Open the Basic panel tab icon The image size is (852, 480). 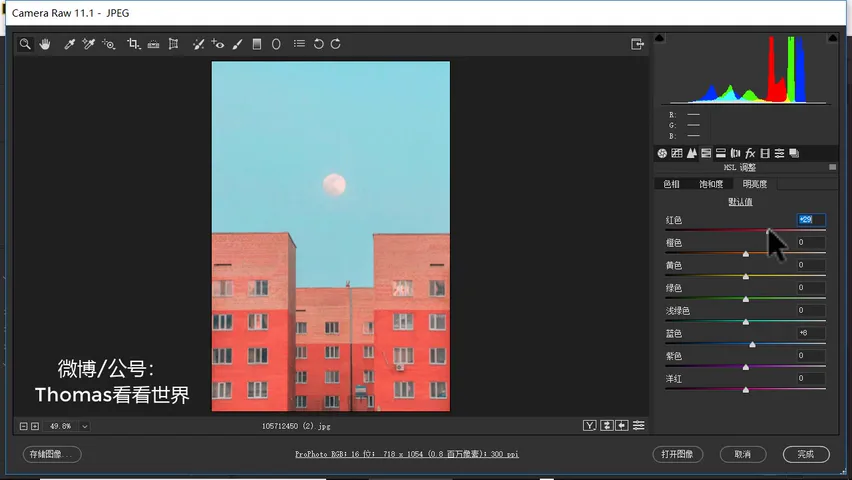coord(662,153)
